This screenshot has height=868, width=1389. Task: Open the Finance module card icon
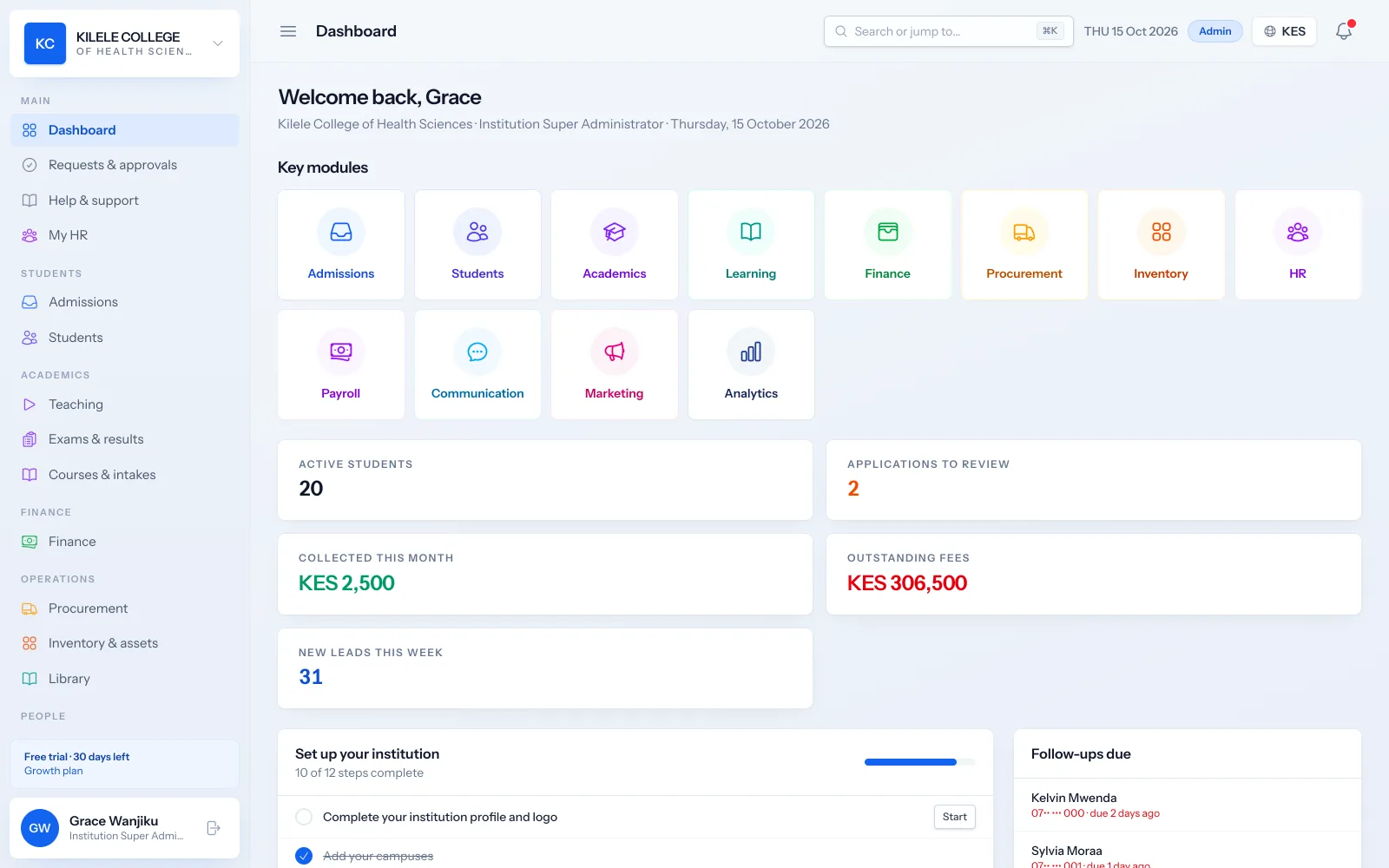tap(888, 232)
